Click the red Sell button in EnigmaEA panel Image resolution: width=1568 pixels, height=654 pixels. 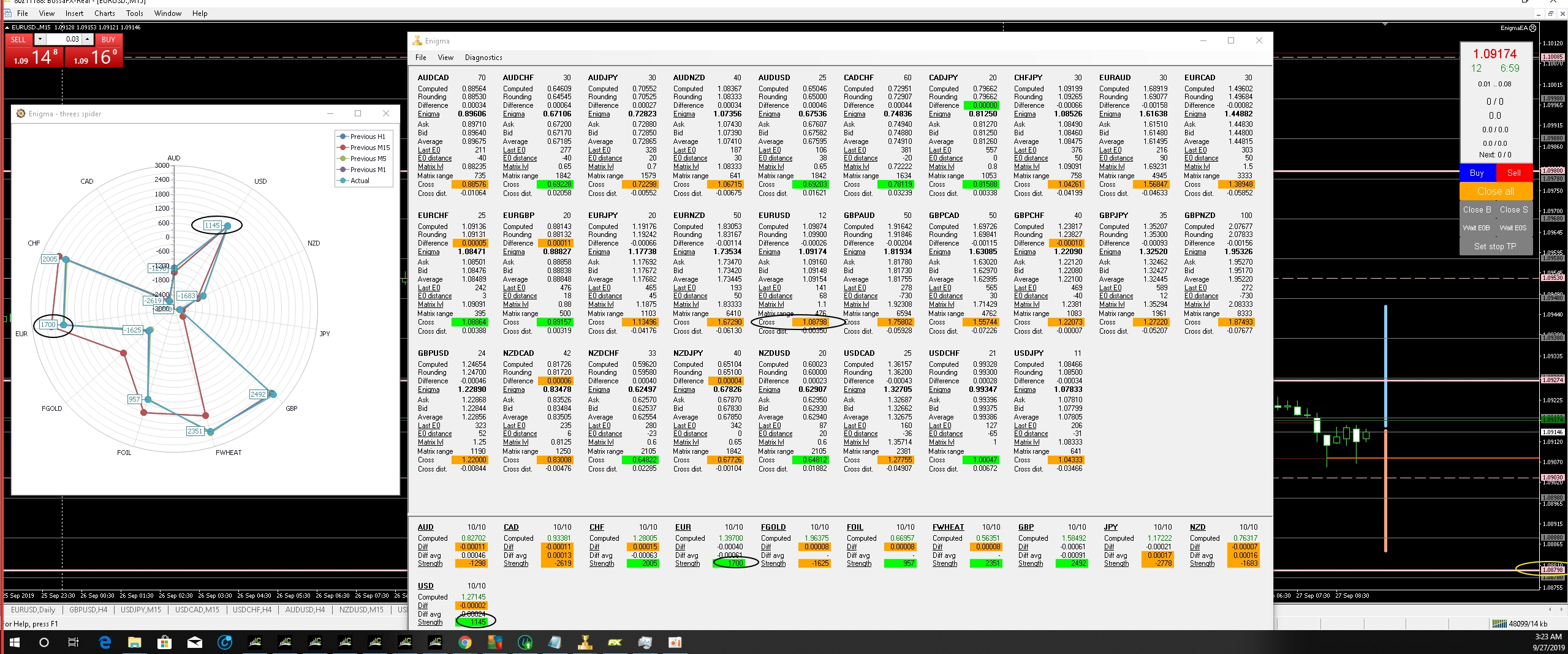point(1513,173)
